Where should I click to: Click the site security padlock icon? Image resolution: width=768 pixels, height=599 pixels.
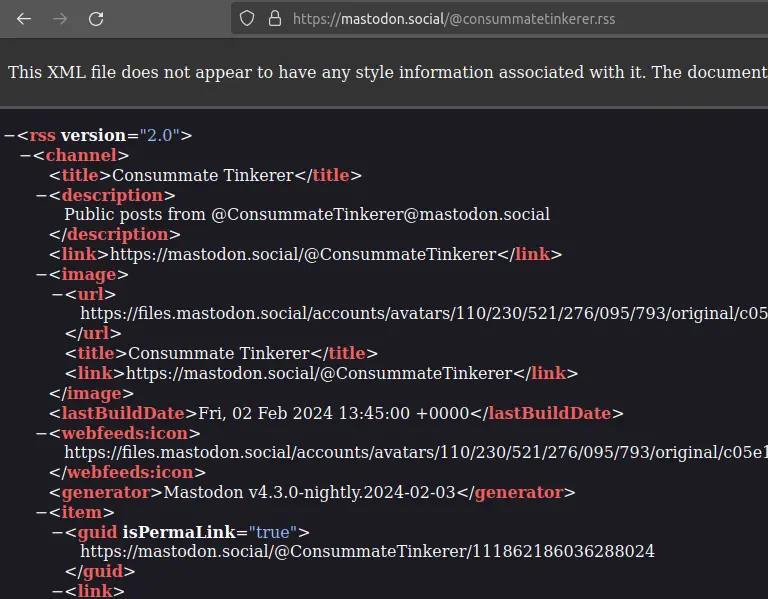tap(274, 19)
